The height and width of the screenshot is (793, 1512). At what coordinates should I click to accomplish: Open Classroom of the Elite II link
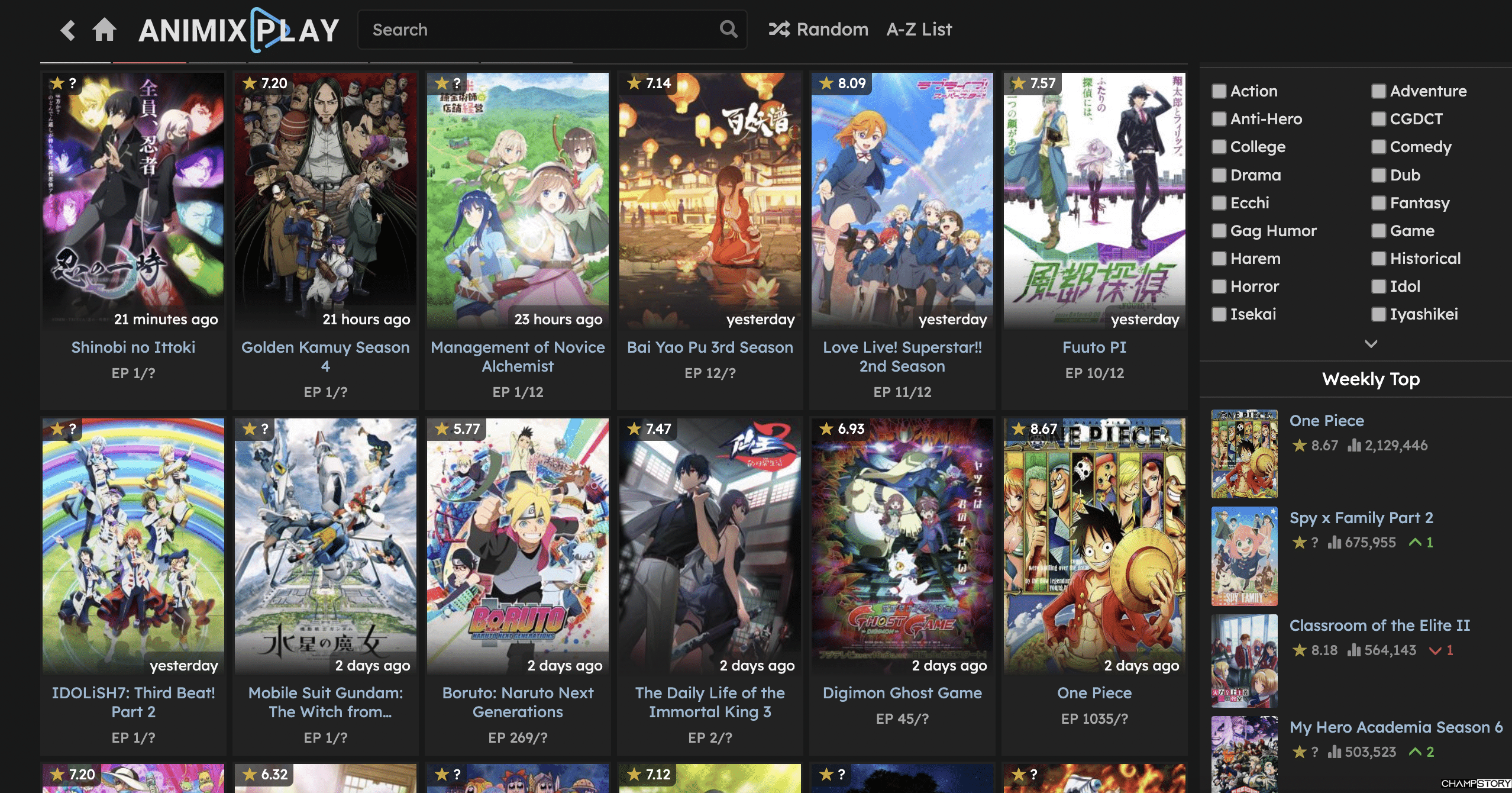point(1379,626)
